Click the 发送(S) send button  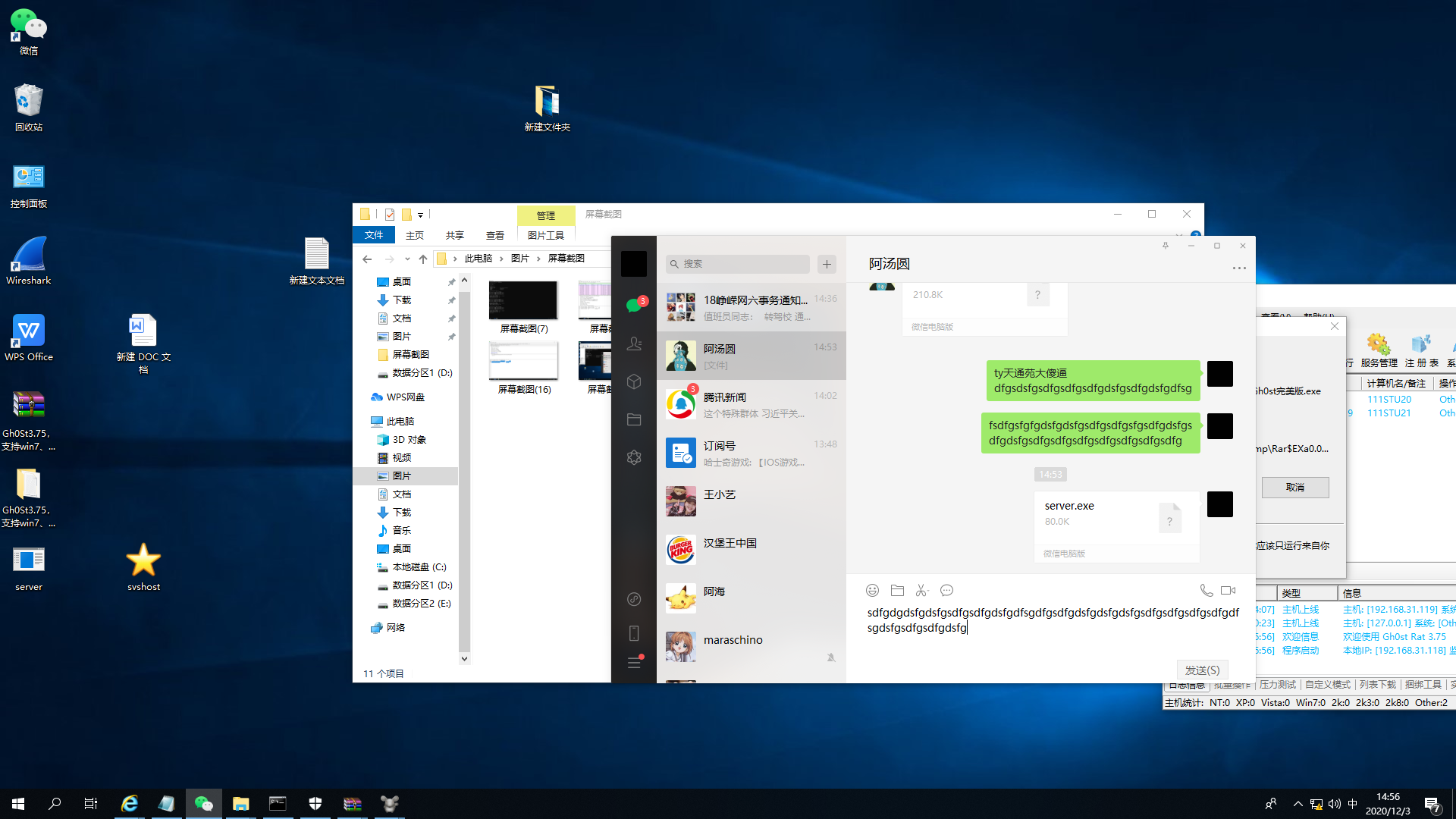pos(1202,670)
